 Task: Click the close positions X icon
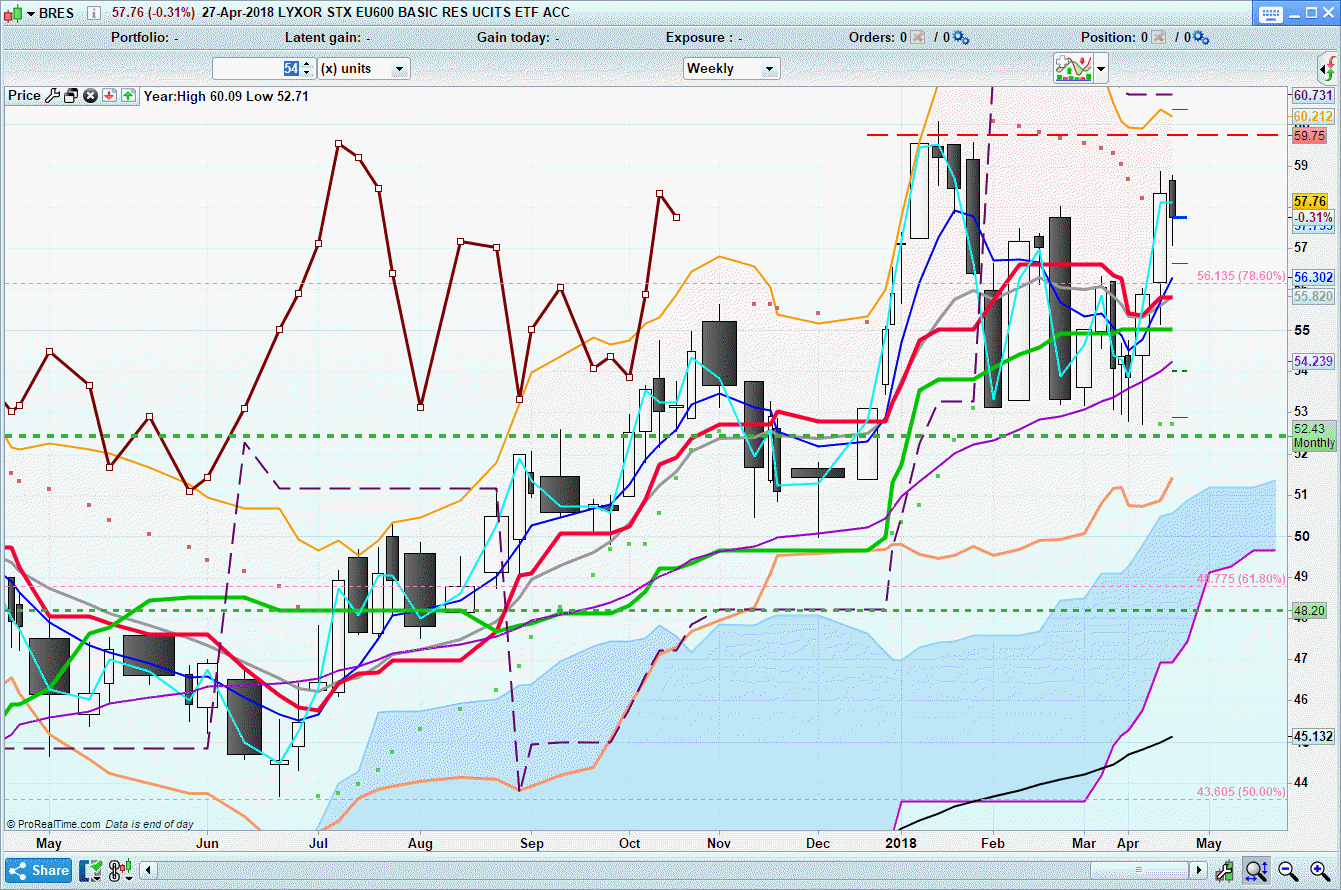[1158, 38]
